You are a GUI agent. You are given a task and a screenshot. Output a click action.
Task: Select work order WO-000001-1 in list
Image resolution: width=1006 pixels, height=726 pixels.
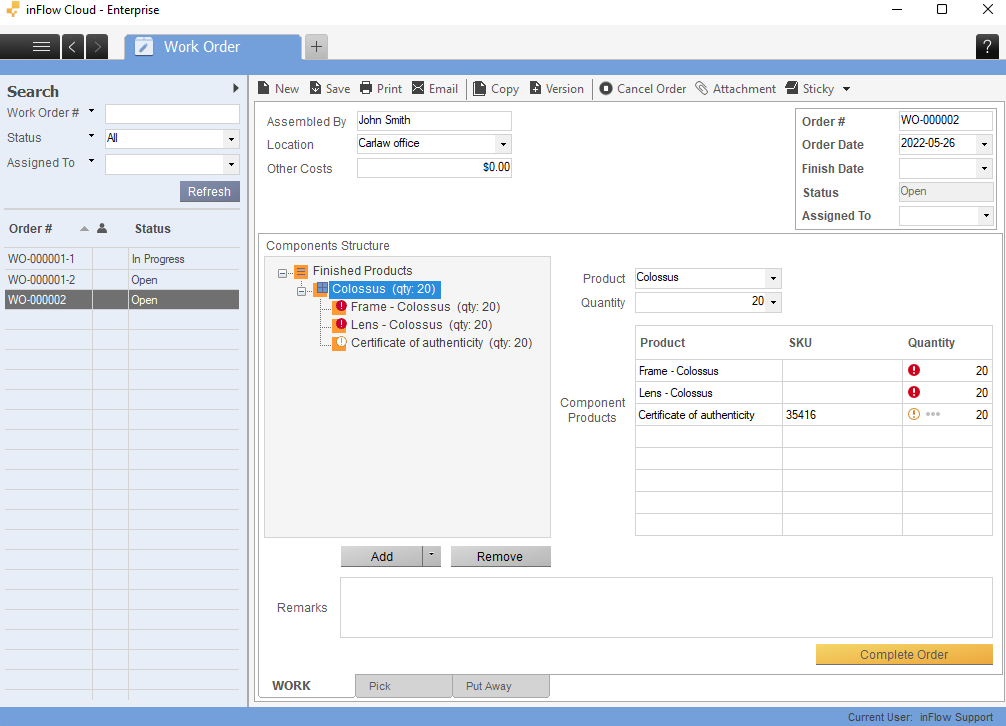coord(122,258)
